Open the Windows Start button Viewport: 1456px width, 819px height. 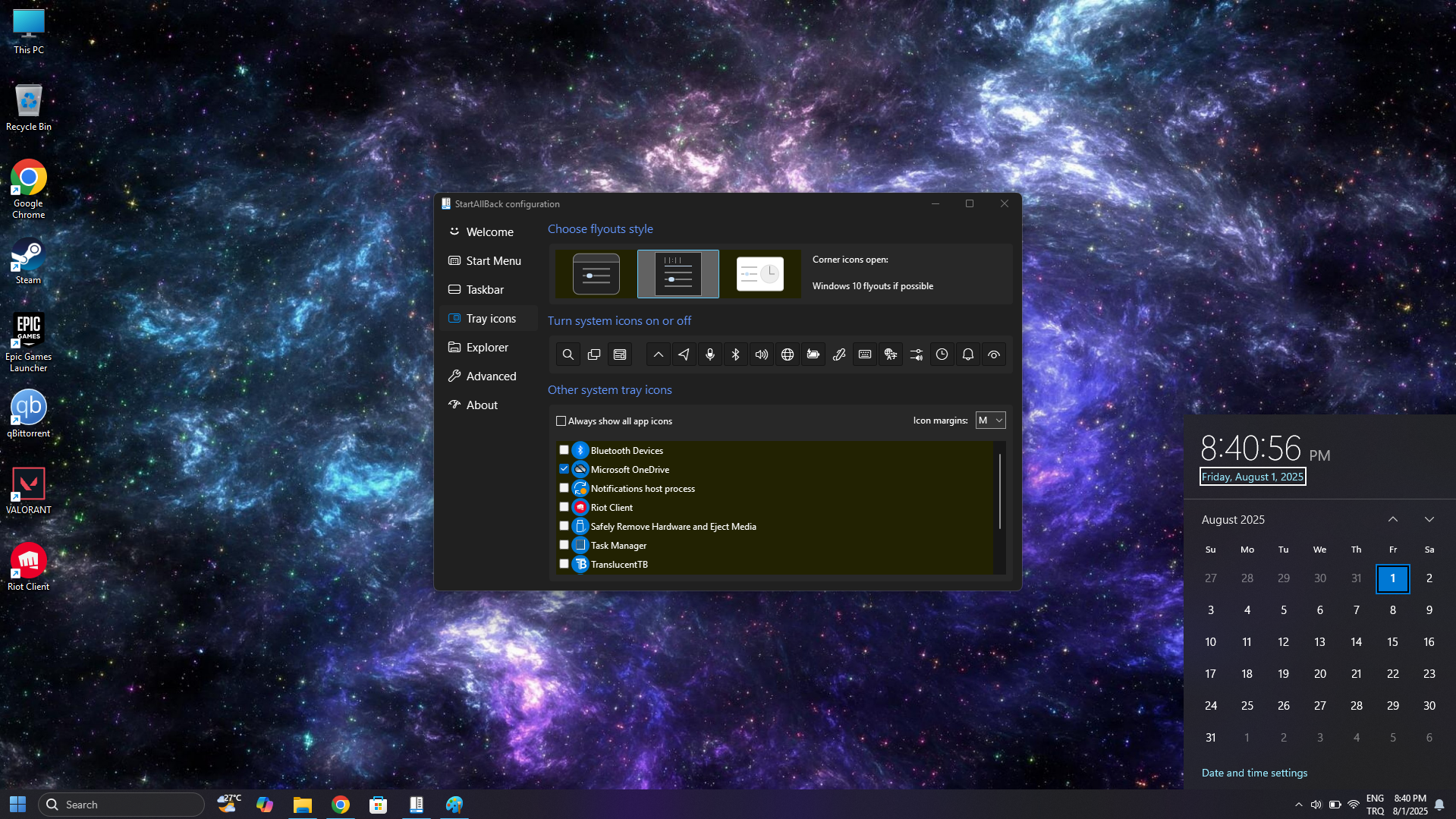click(18, 805)
